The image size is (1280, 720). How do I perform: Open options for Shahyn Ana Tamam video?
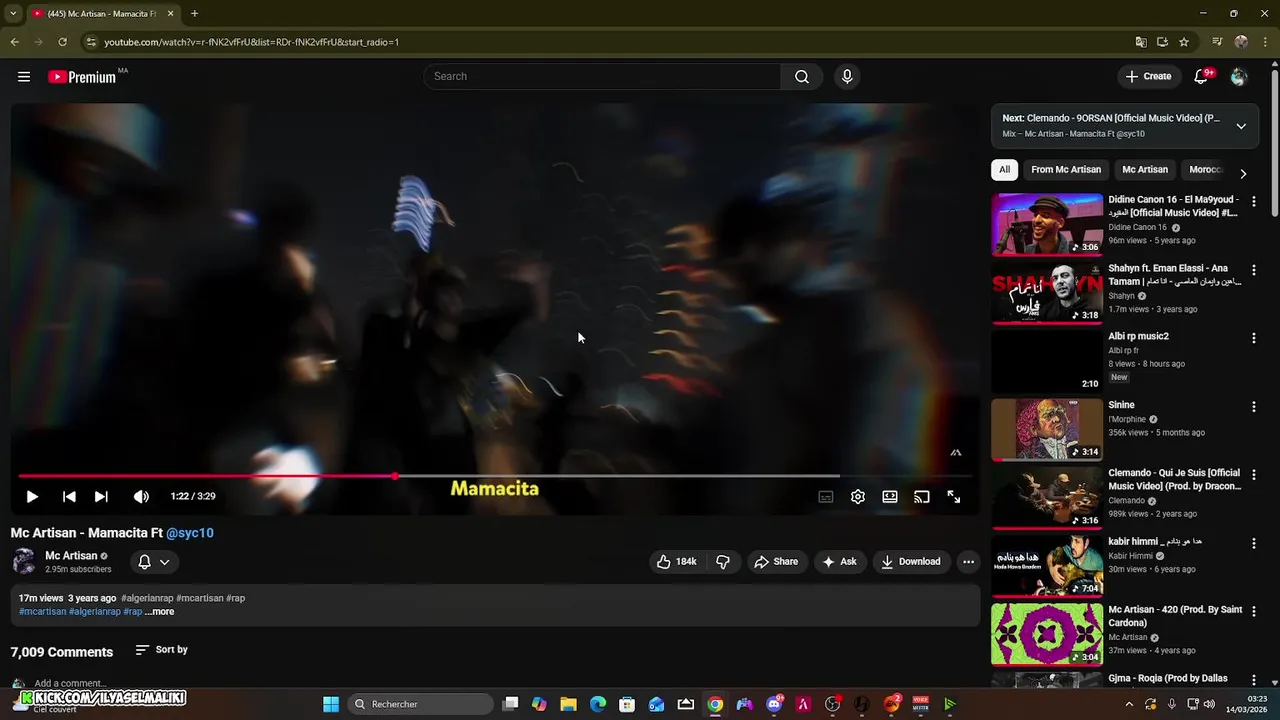(1254, 270)
